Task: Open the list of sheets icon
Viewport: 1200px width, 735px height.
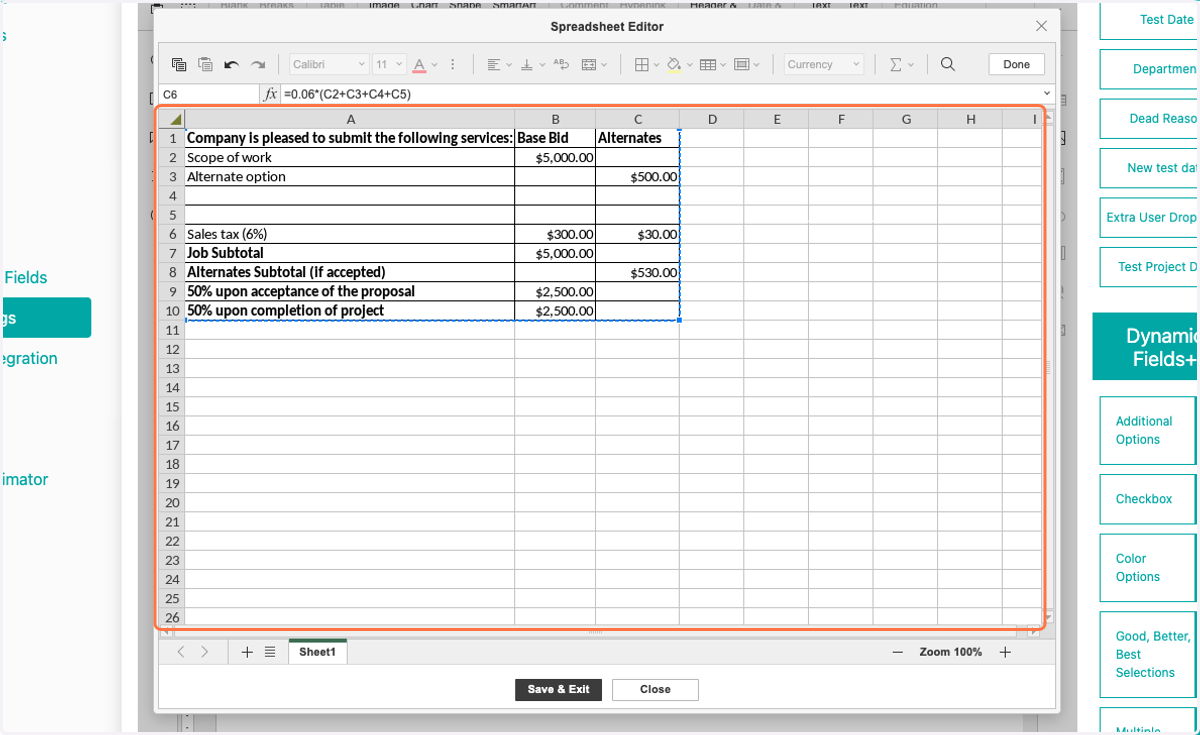Action: (270, 652)
